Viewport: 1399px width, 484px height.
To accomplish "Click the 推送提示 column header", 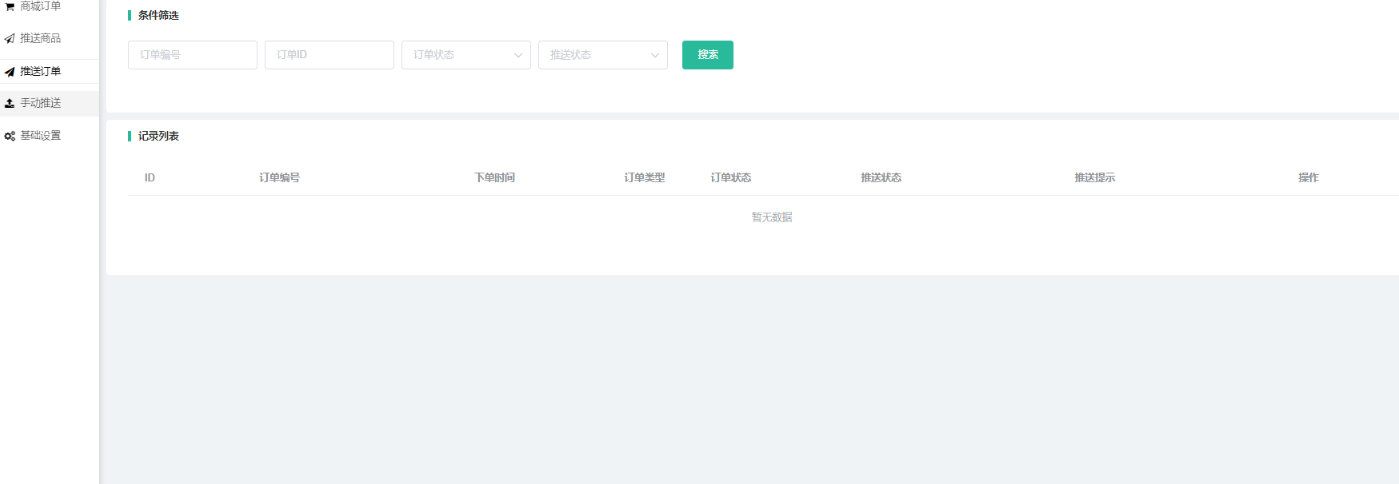I will tap(1094, 178).
